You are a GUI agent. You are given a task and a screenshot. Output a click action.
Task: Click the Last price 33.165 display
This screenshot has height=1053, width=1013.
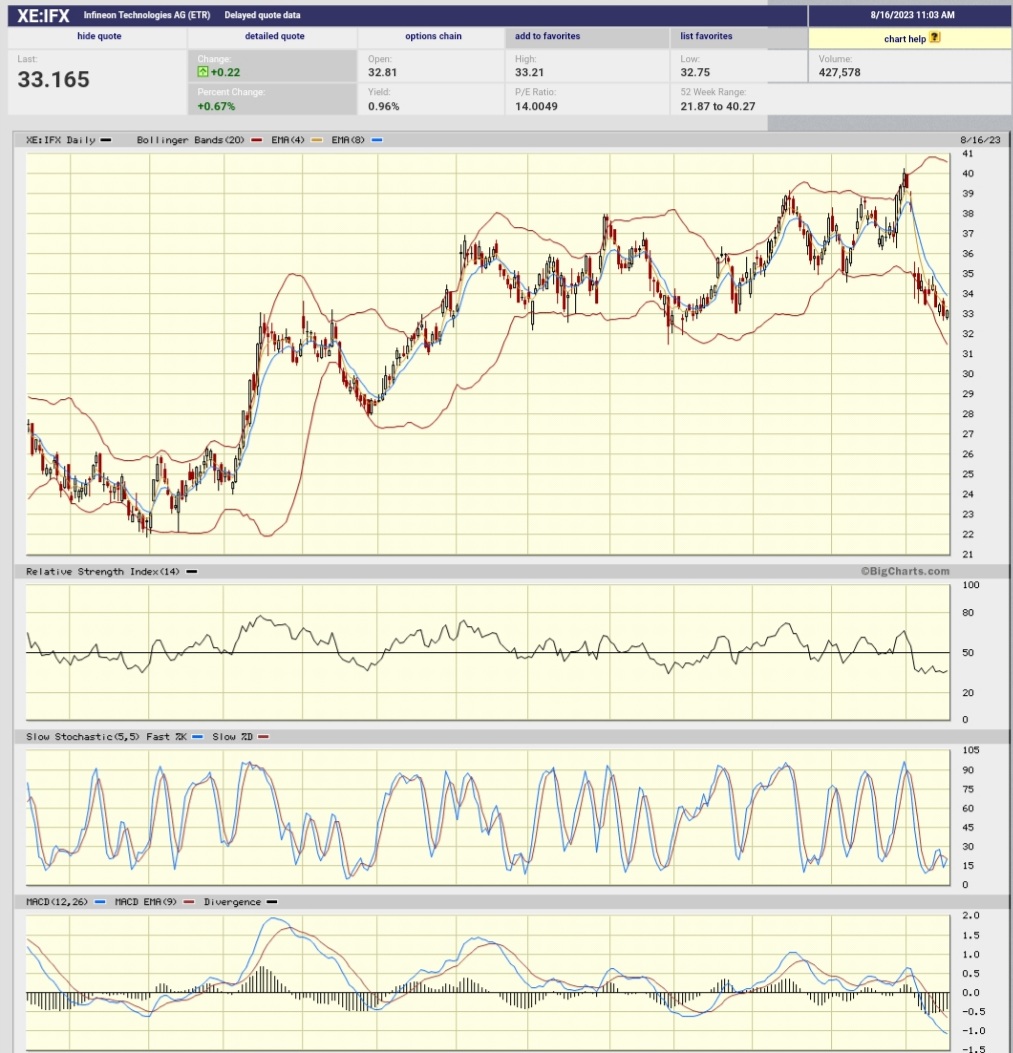pos(52,79)
